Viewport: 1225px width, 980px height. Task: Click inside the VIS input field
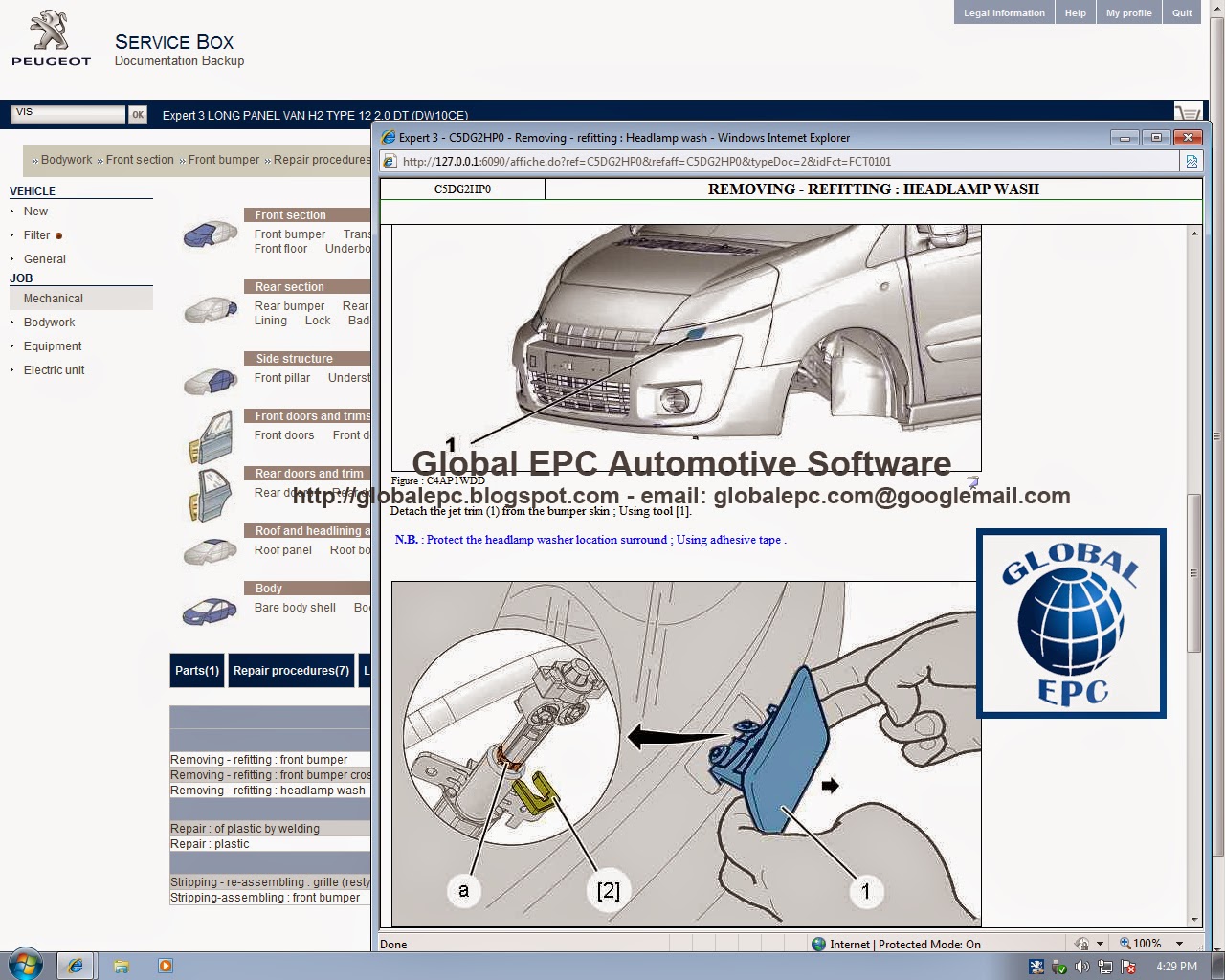(x=66, y=113)
